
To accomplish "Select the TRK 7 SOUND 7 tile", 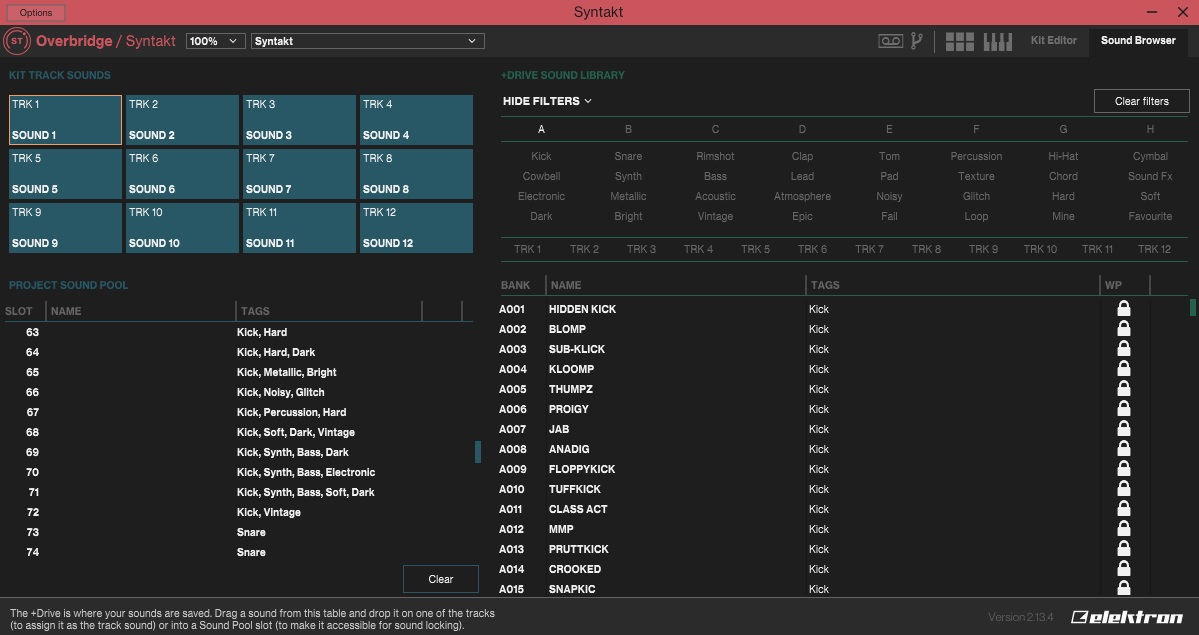I will (299, 174).
